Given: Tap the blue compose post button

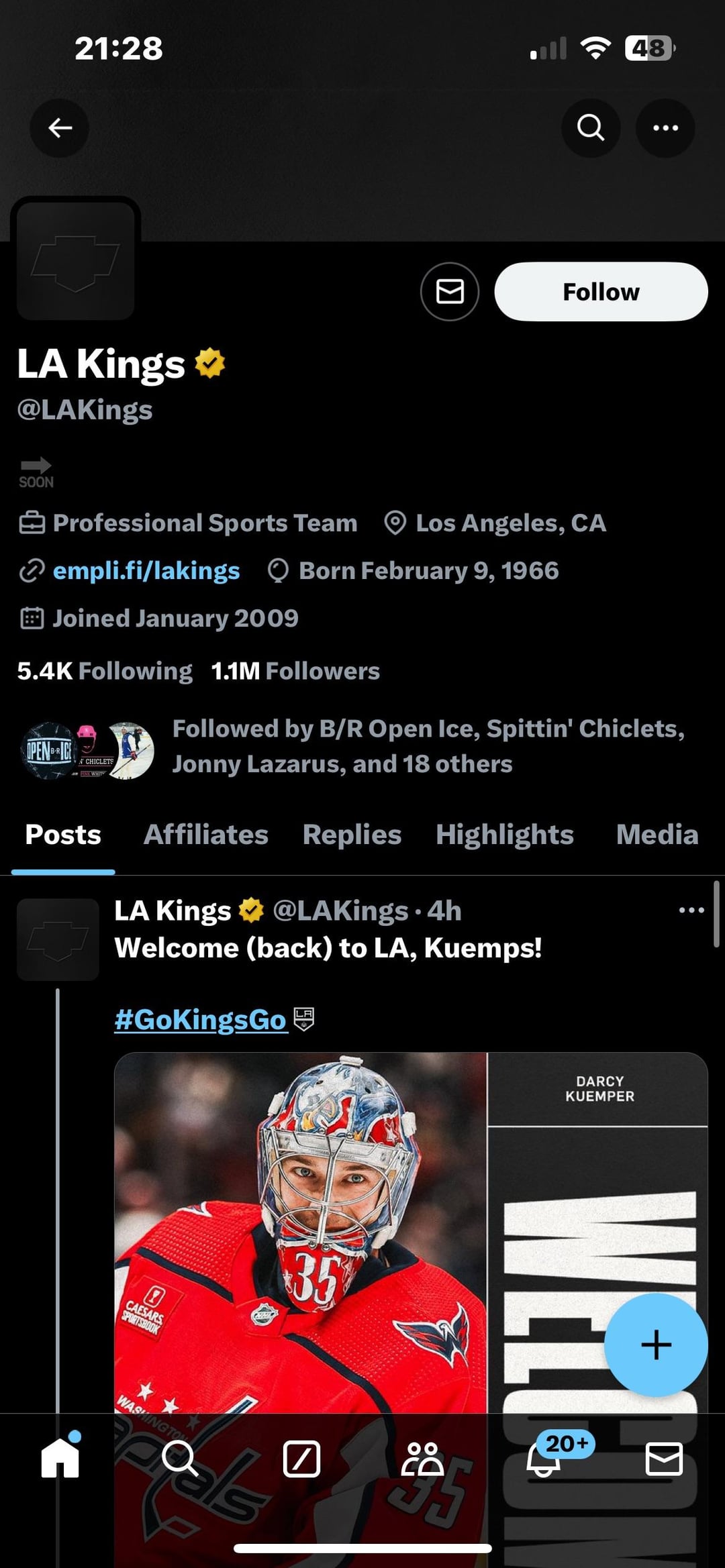Looking at the screenshot, I should pyautogui.click(x=656, y=1345).
